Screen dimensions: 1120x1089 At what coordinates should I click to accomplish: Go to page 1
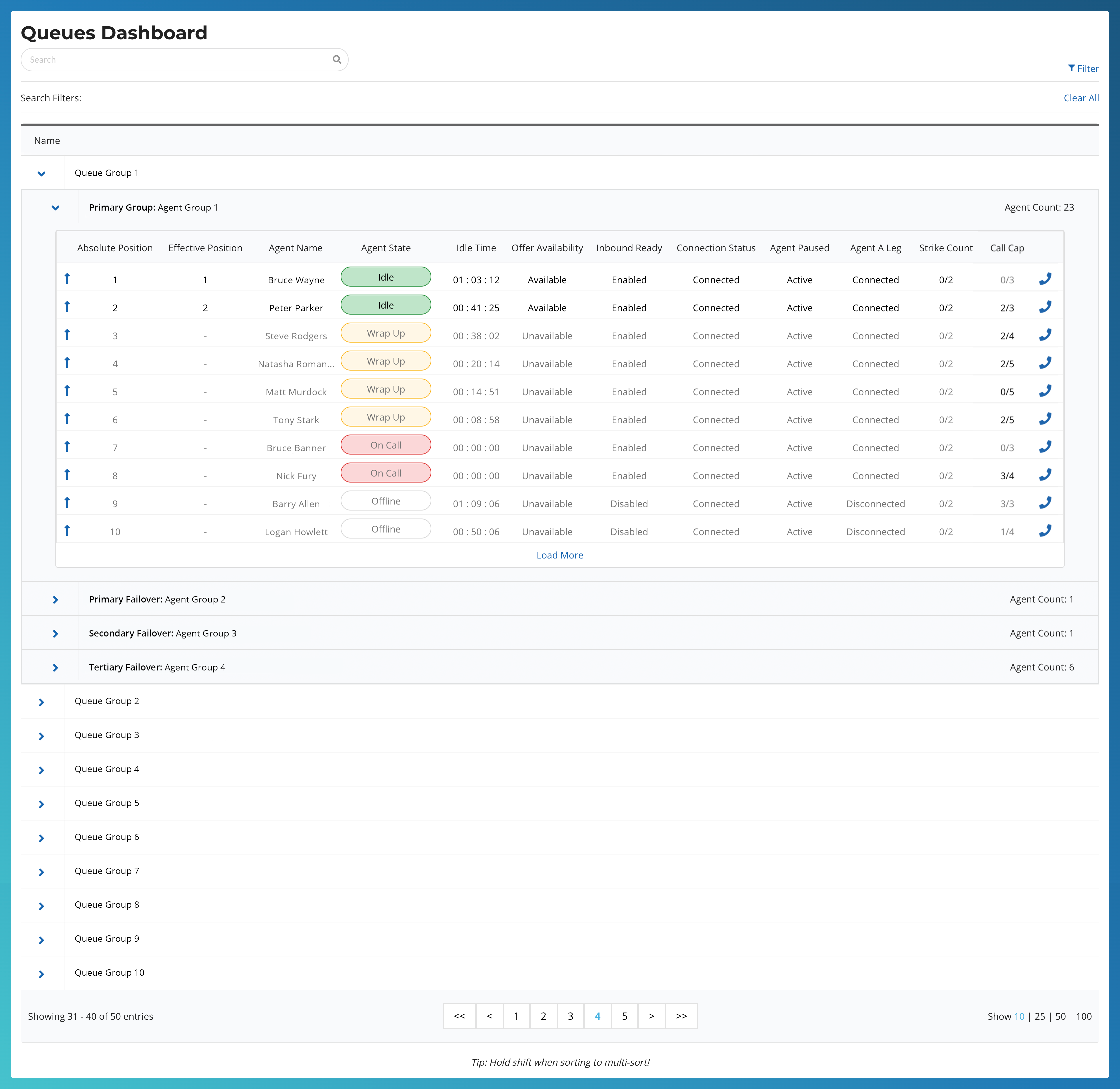[516, 1016]
